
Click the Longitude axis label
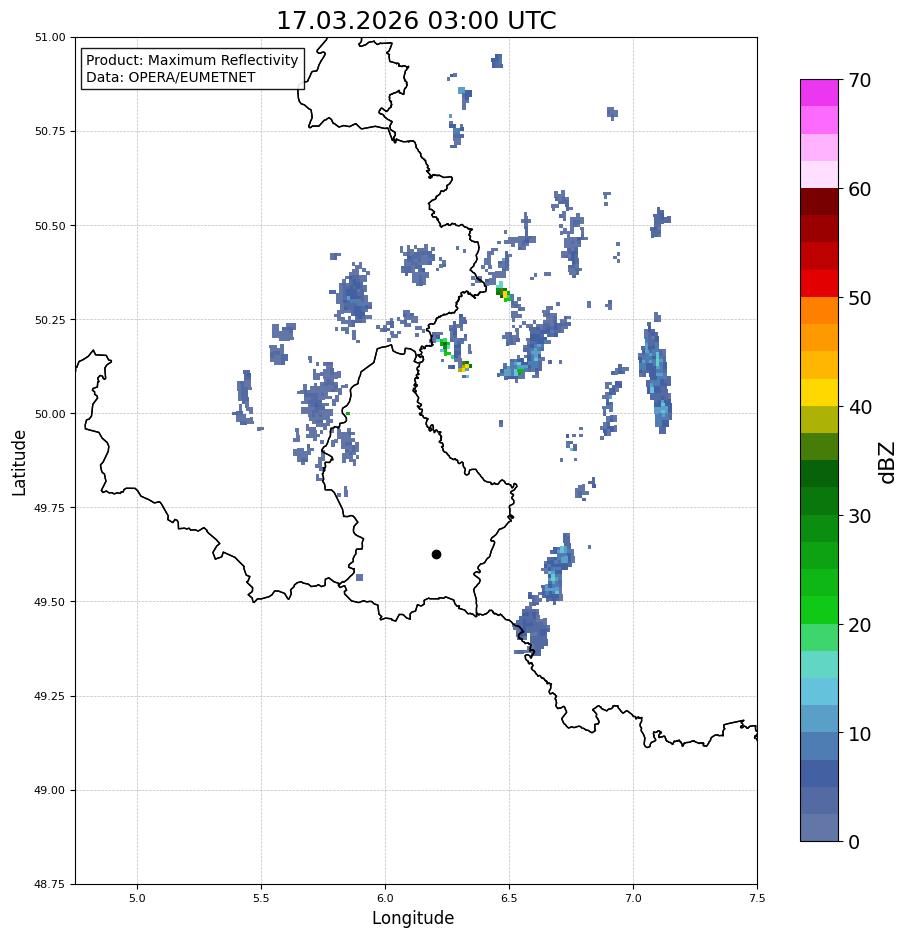coord(413,918)
